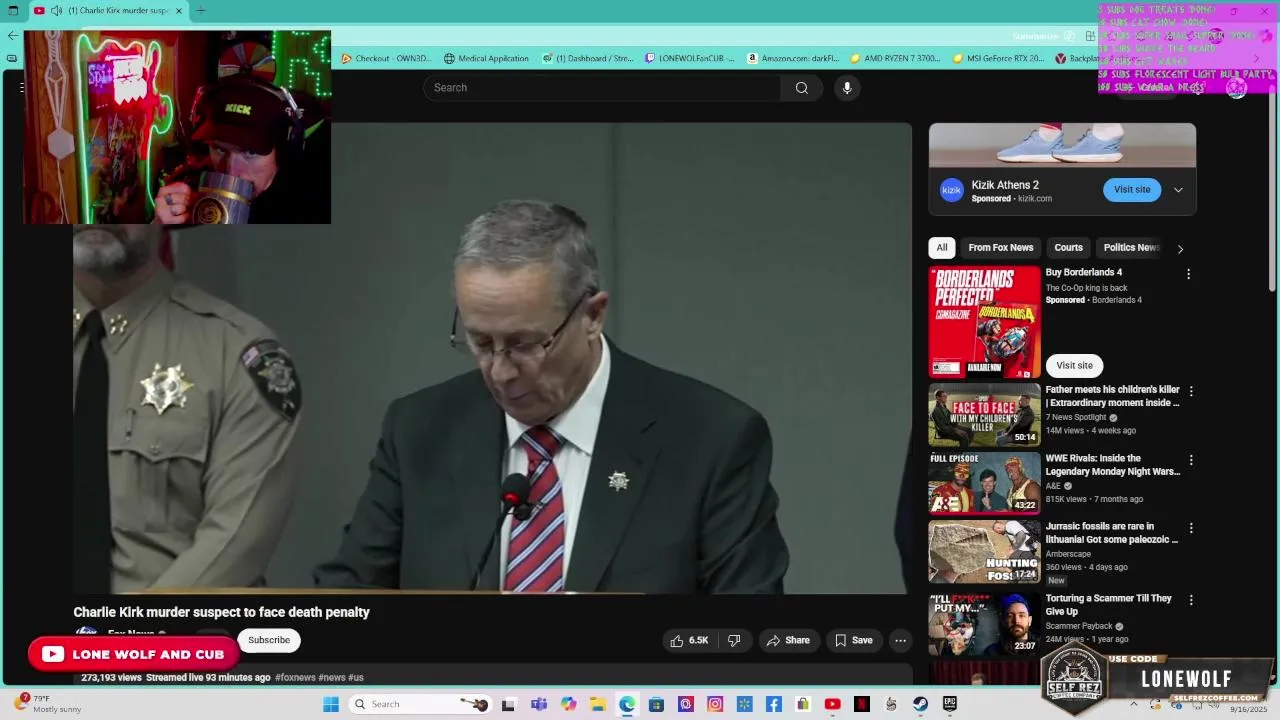Like the video with thumbs up
Screen dimensions: 1280x720
[x=690, y=640]
